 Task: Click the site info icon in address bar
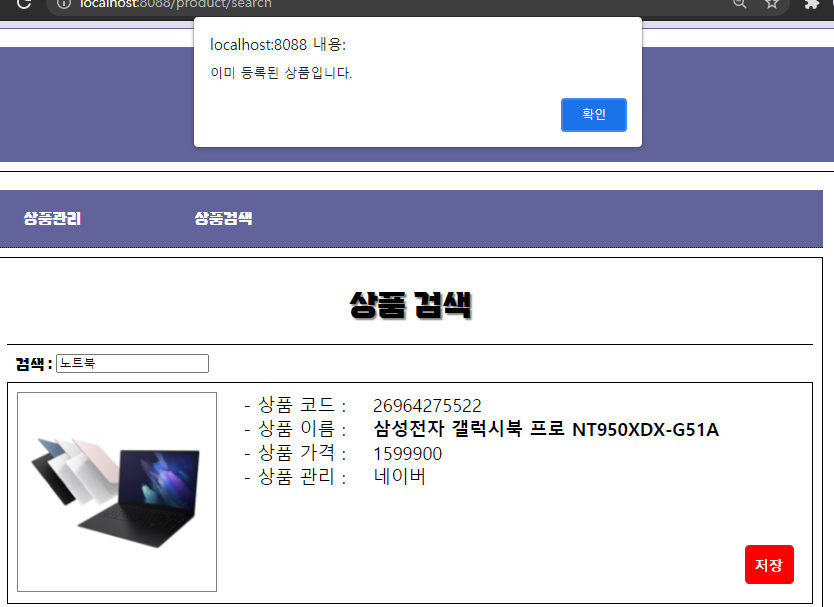tap(64, 4)
